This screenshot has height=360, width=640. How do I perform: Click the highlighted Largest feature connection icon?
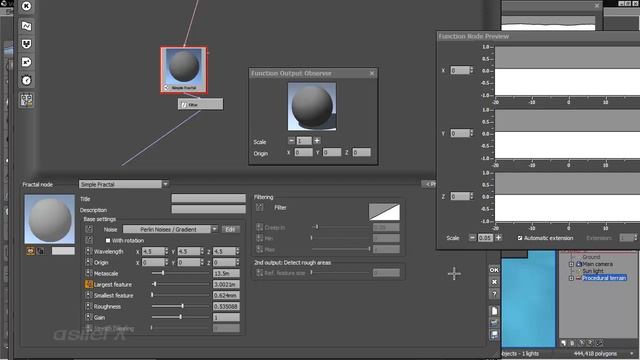coord(89,284)
